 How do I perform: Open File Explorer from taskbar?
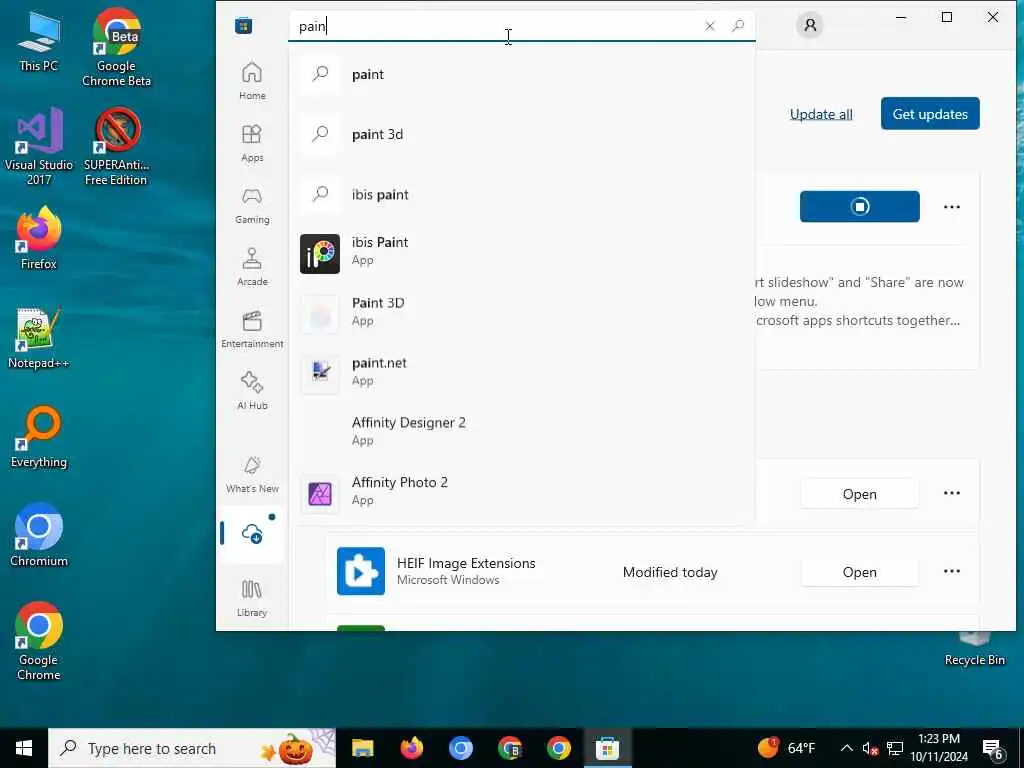(362, 748)
